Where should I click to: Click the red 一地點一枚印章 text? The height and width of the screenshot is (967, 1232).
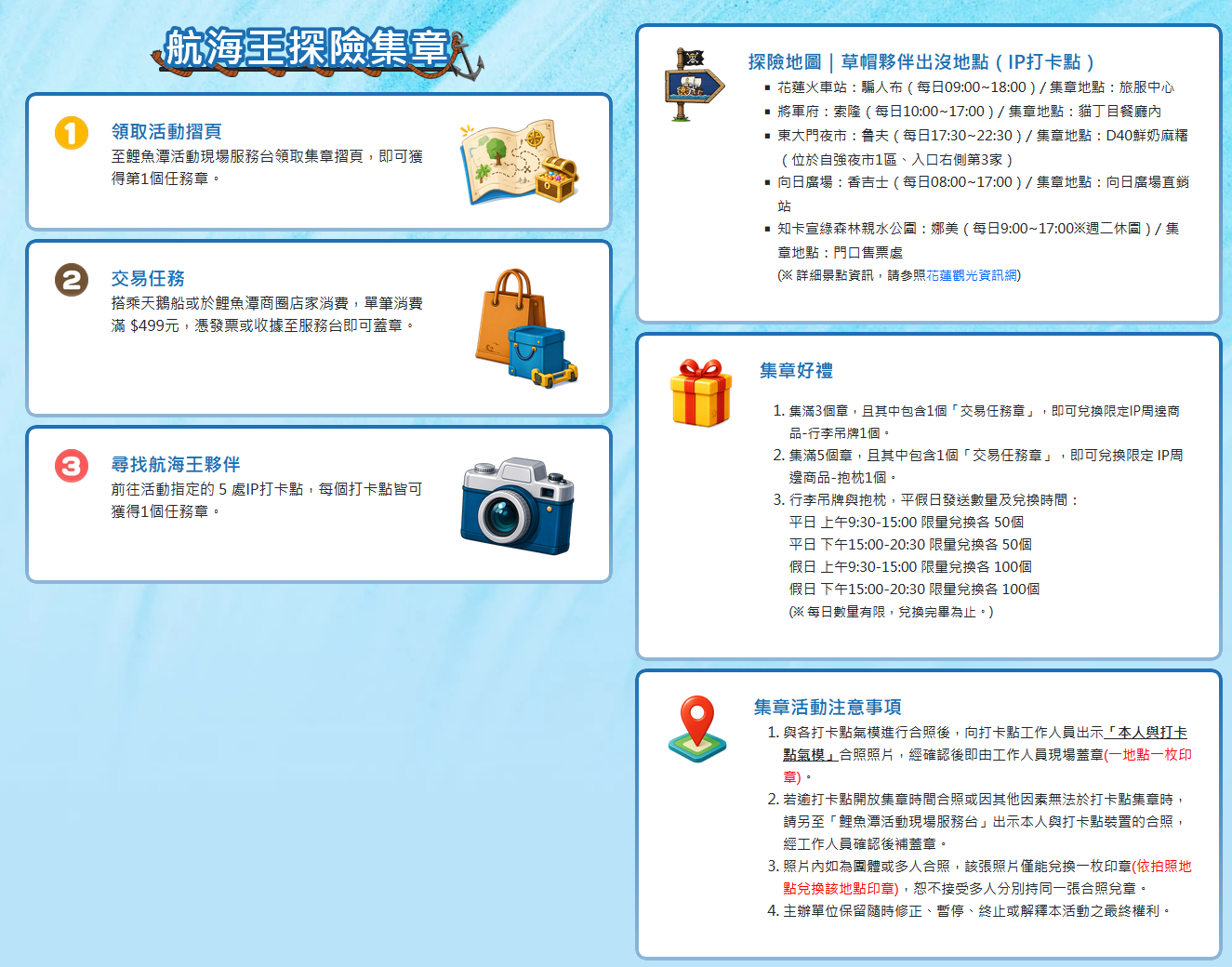[987, 766]
